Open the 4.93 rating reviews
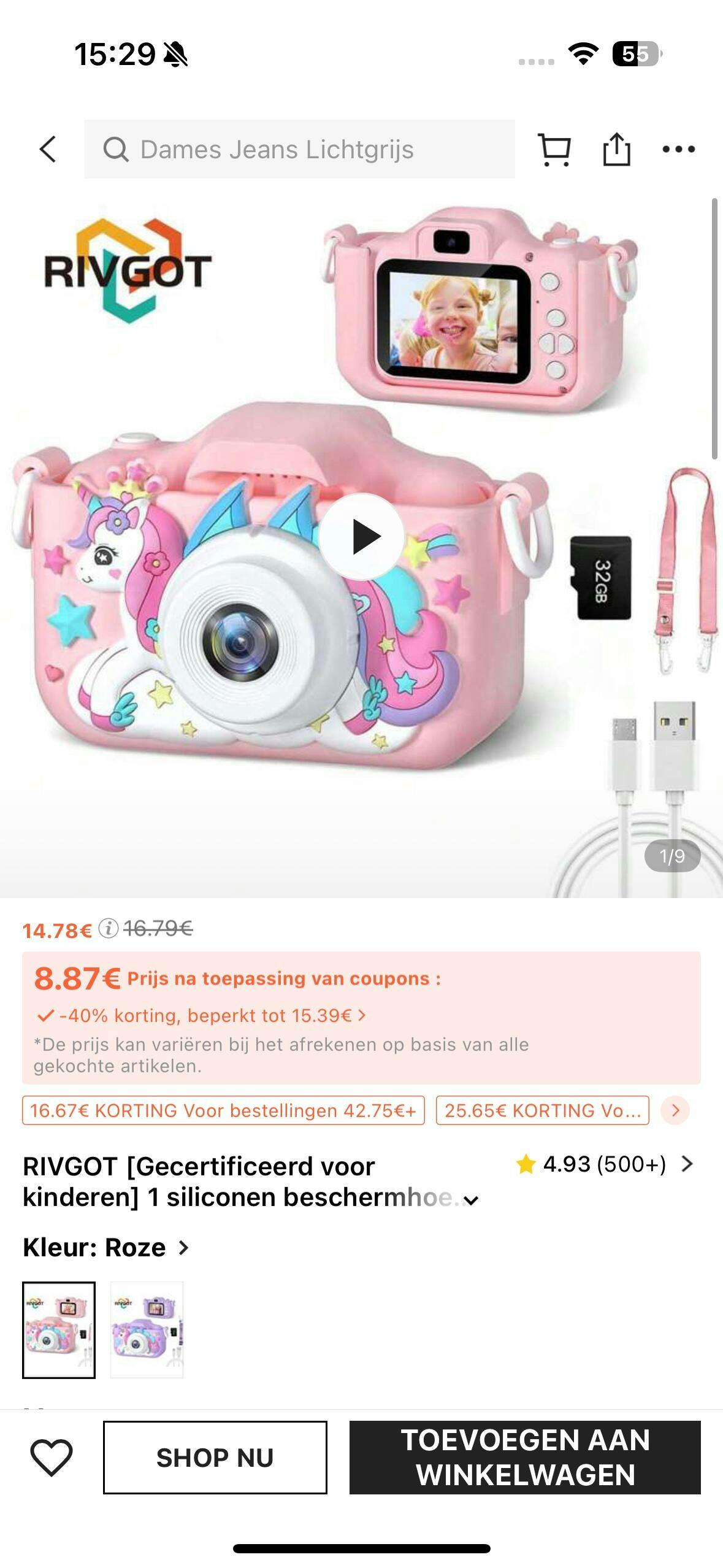Screen dimensions: 723x1568 point(604,1164)
